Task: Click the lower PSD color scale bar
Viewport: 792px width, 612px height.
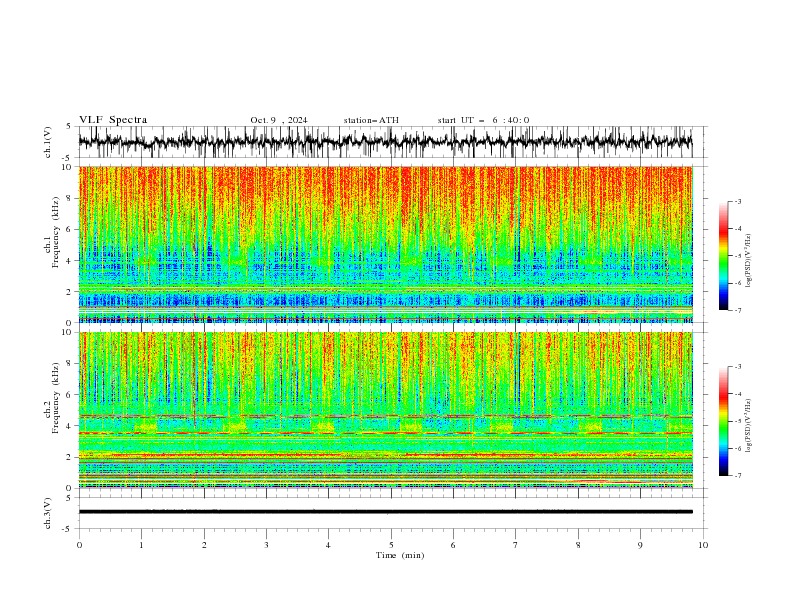Action: (x=723, y=421)
